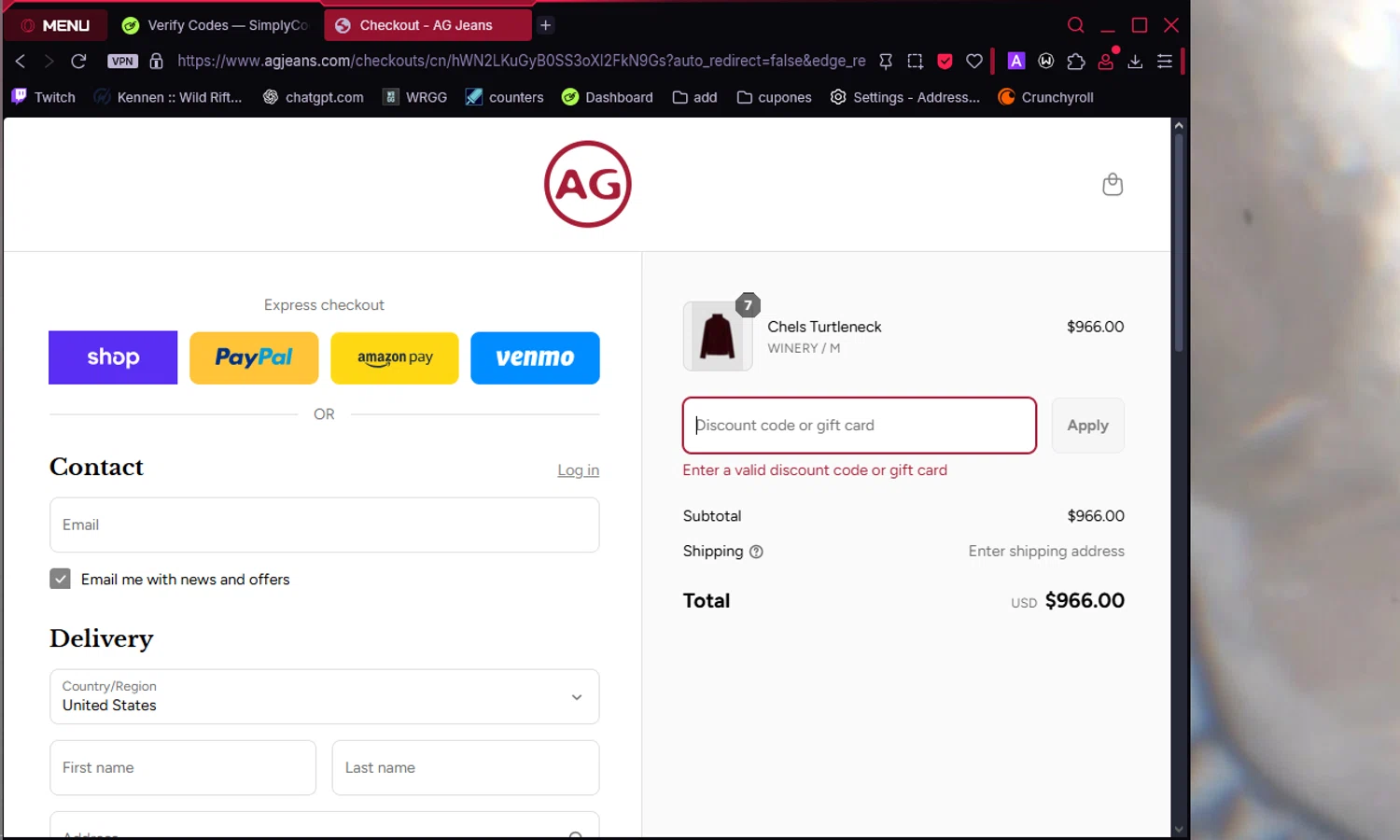Click the scrollbar down arrow

pos(1179,829)
